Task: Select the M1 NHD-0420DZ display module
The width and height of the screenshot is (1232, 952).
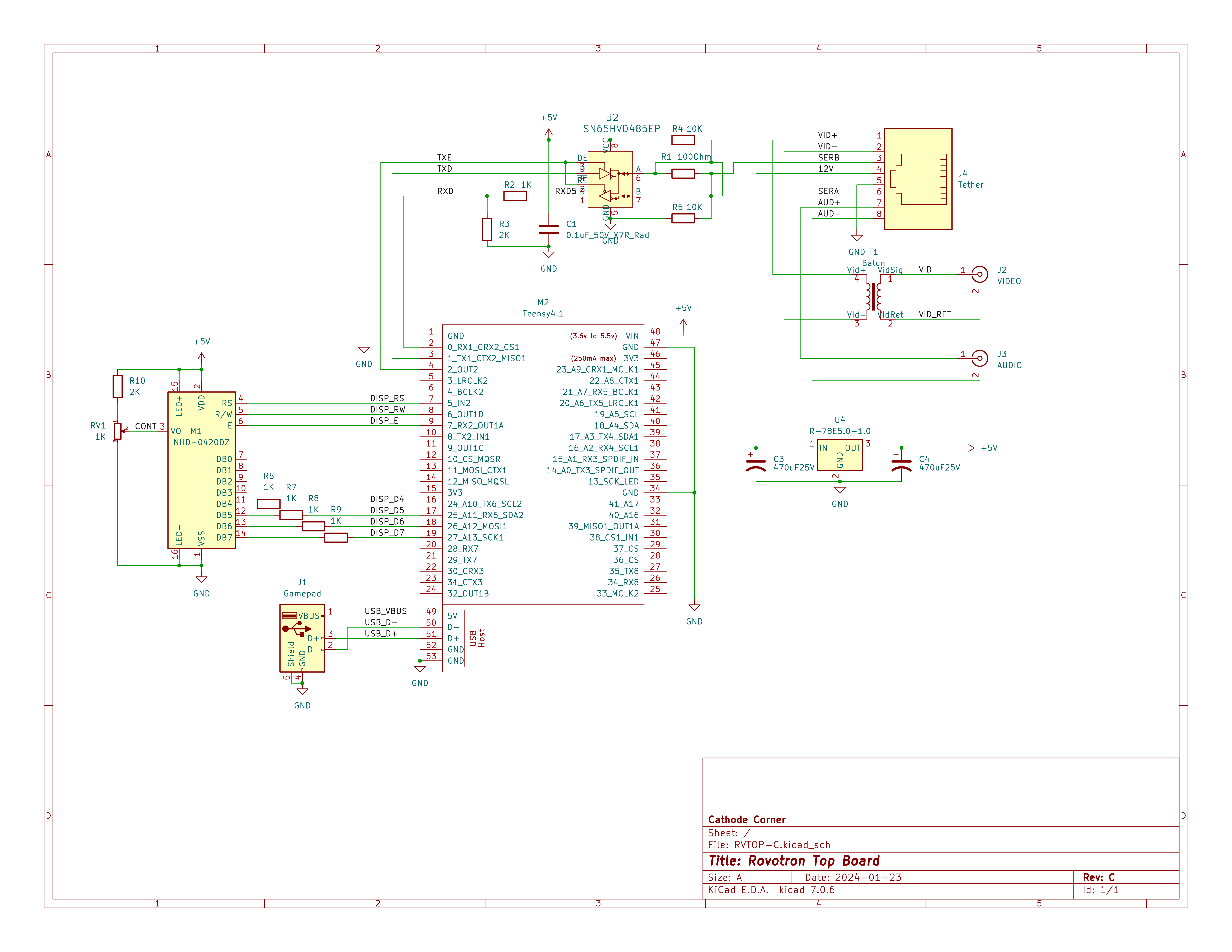Action: [x=201, y=470]
